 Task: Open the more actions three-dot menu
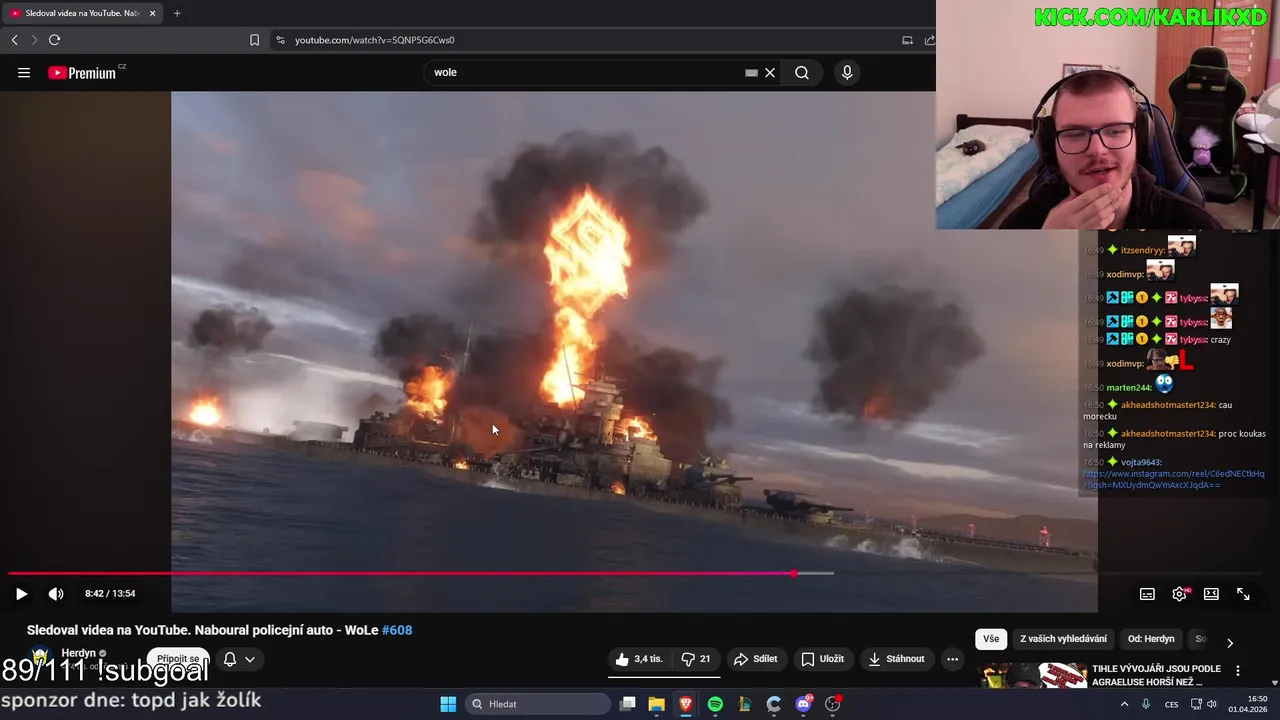click(x=952, y=659)
